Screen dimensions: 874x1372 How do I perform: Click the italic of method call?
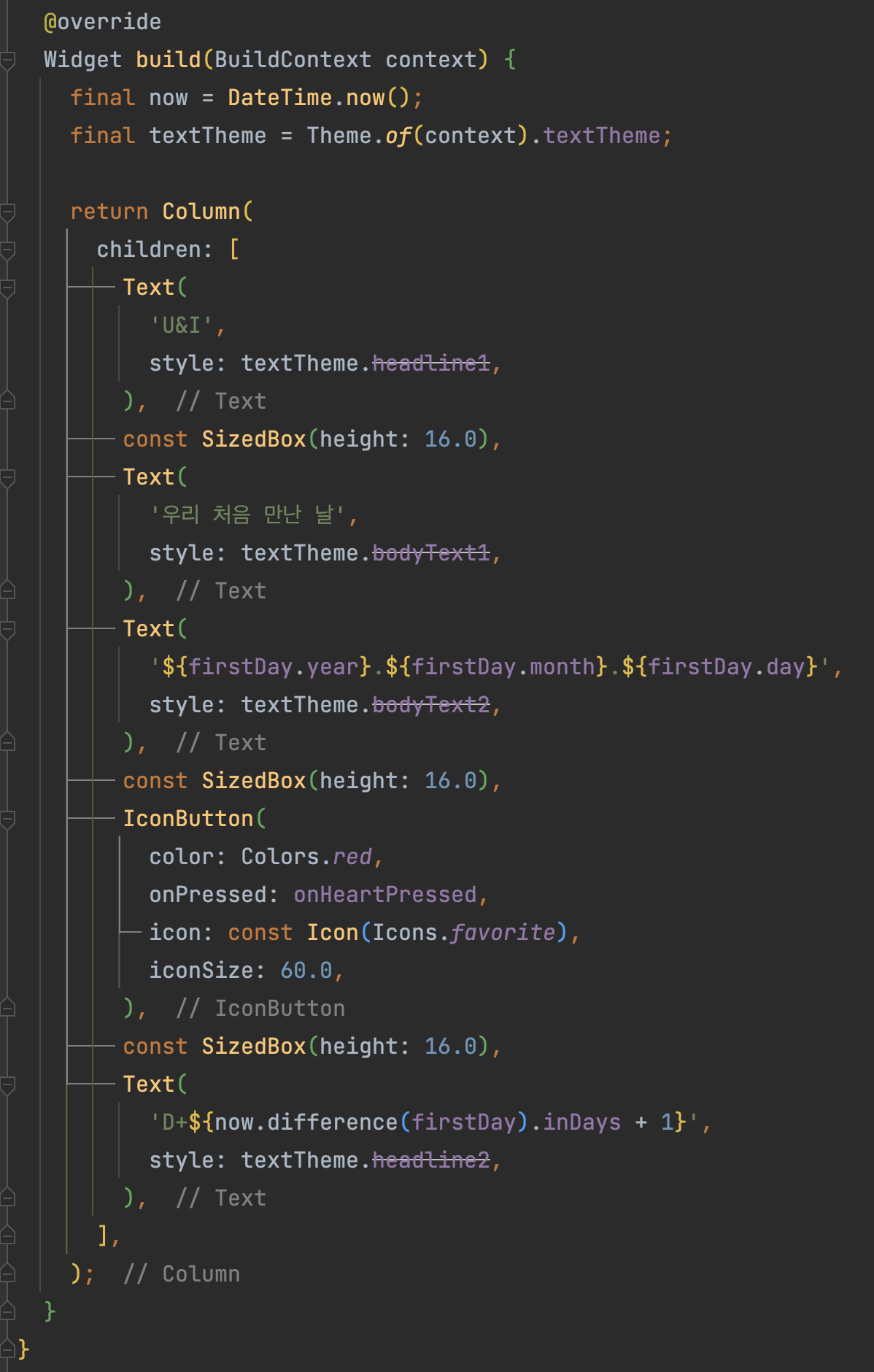click(398, 136)
